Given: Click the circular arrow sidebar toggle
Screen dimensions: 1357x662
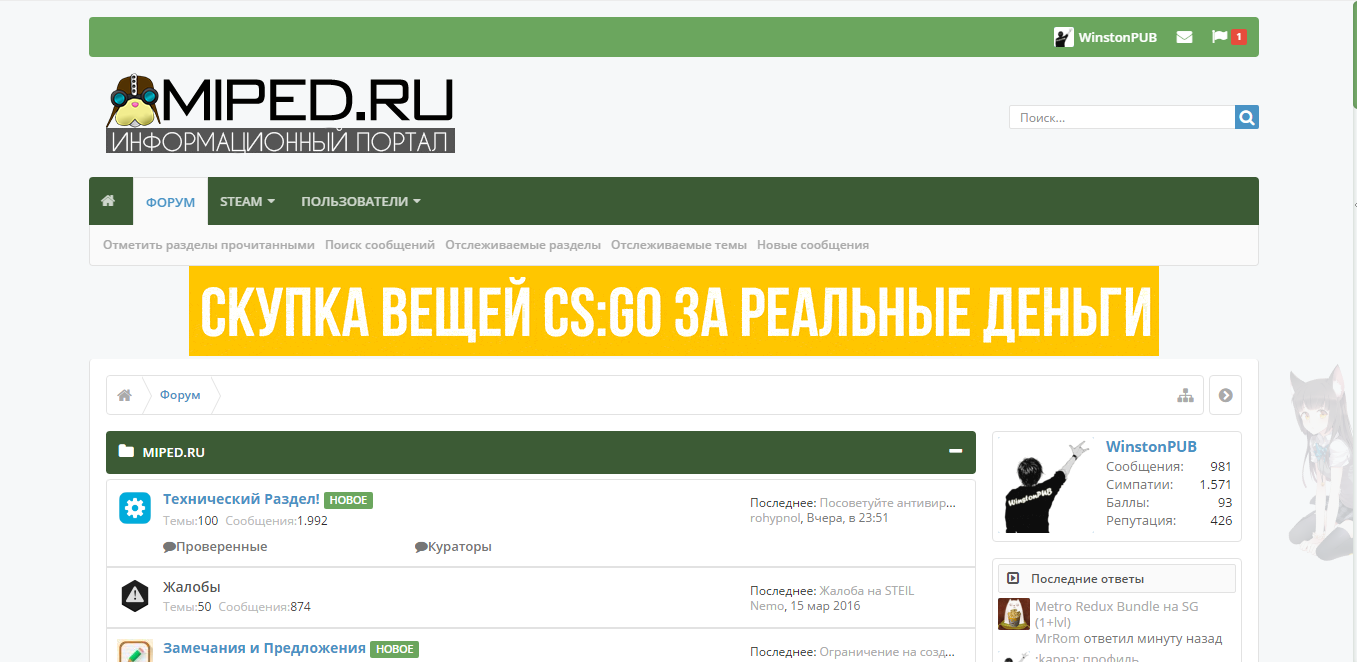Looking at the screenshot, I should click(x=1225, y=395).
